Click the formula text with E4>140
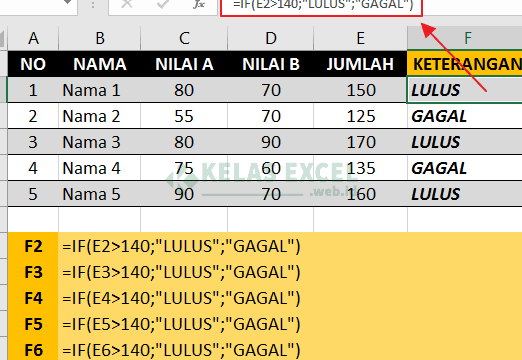 (x=181, y=298)
